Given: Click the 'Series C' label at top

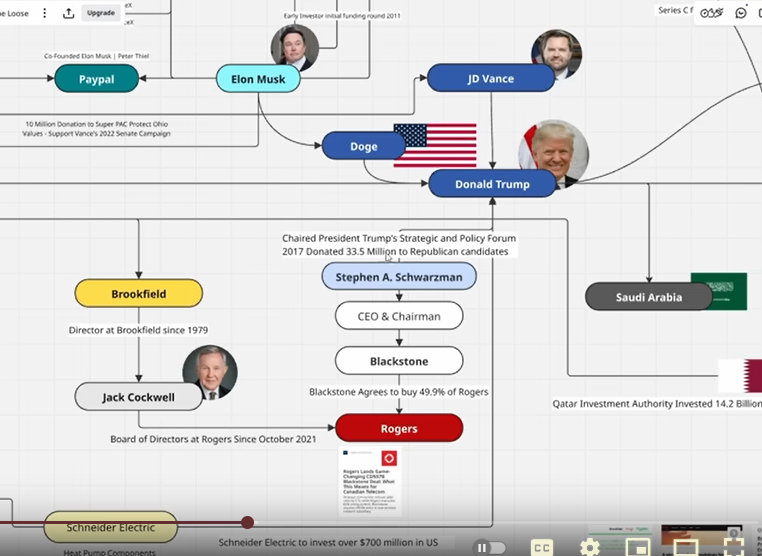Looking at the screenshot, I should [x=676, y=10].
